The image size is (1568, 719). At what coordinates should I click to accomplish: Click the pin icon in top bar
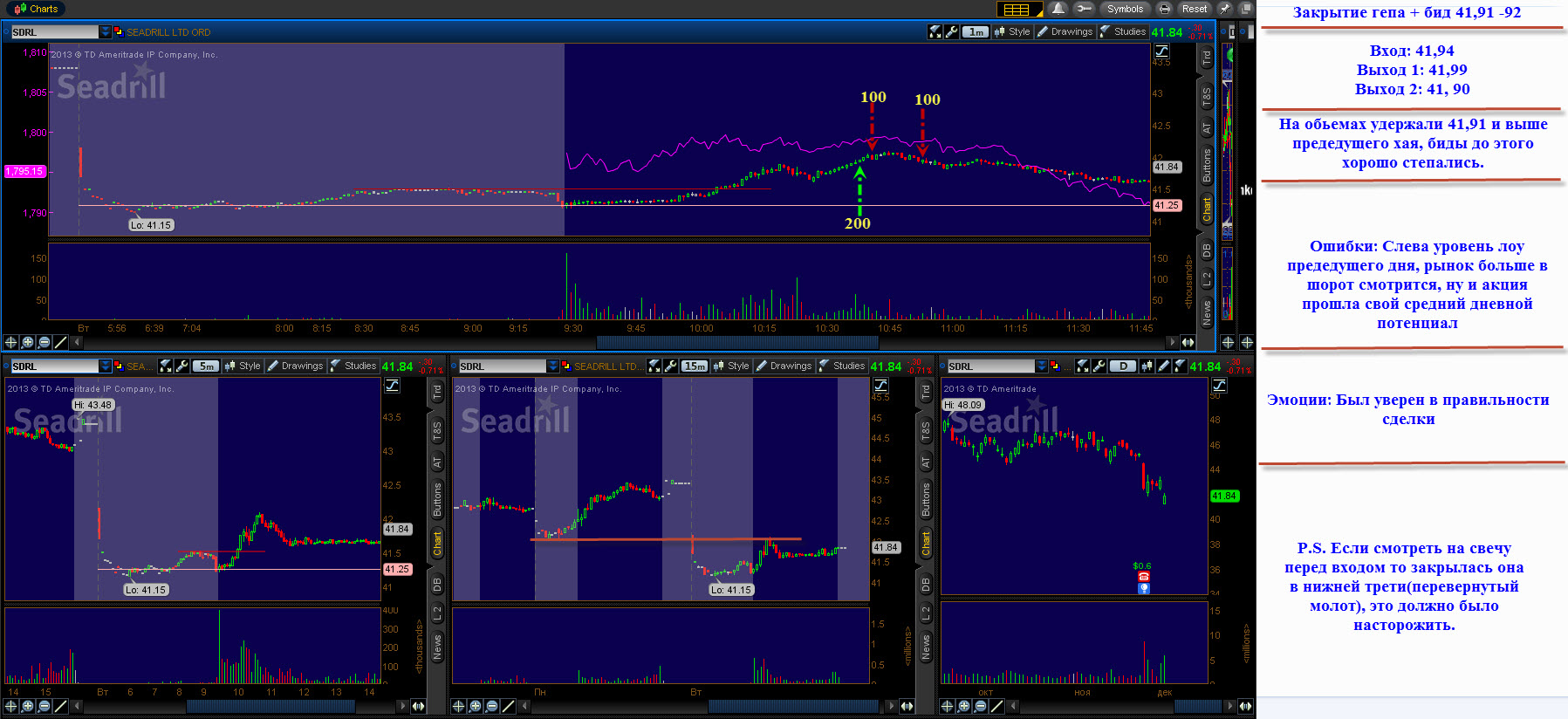(1224, 9)
